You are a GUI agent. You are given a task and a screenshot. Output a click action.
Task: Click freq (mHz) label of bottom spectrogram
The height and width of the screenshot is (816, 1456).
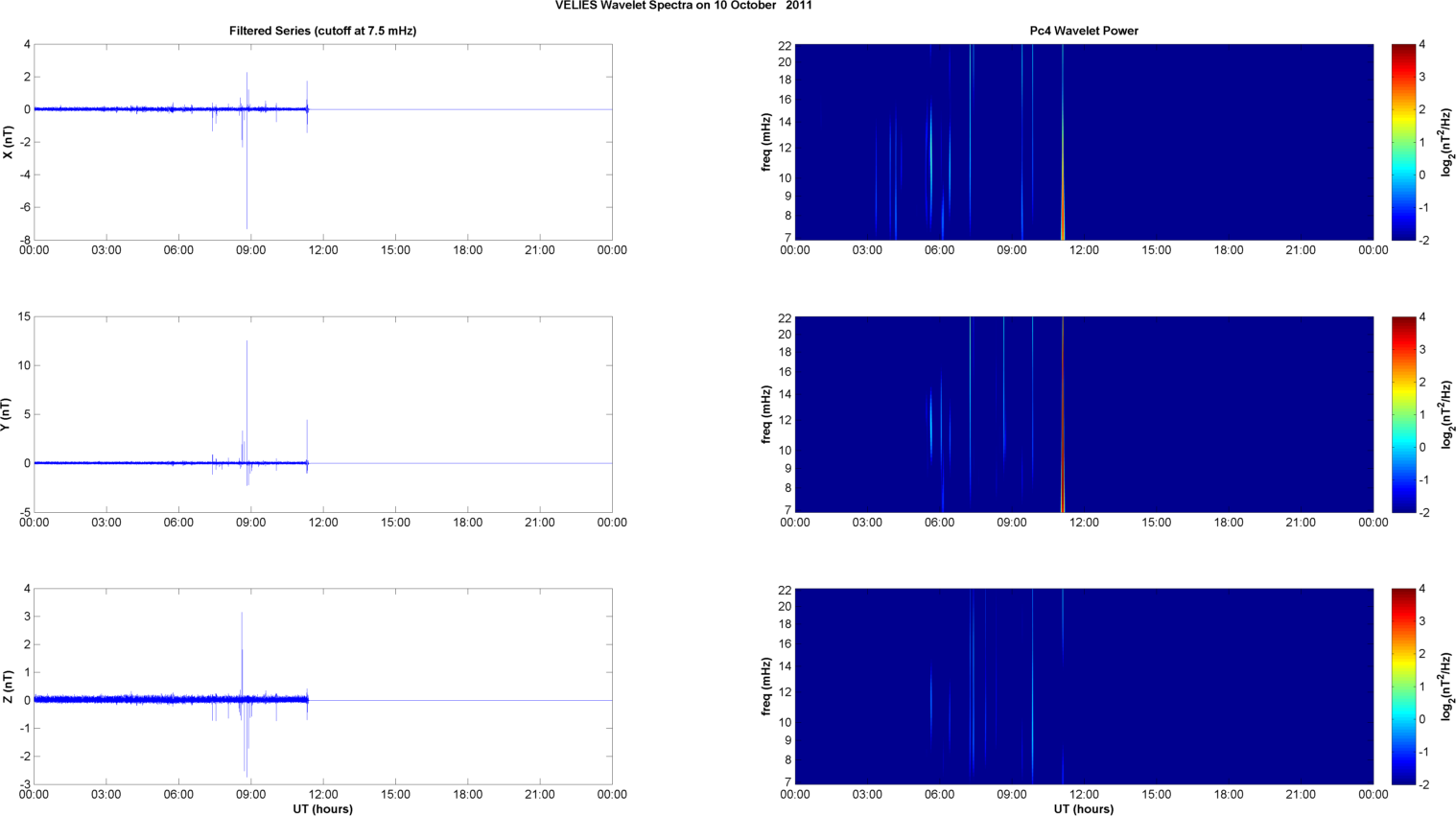(766, 687)
